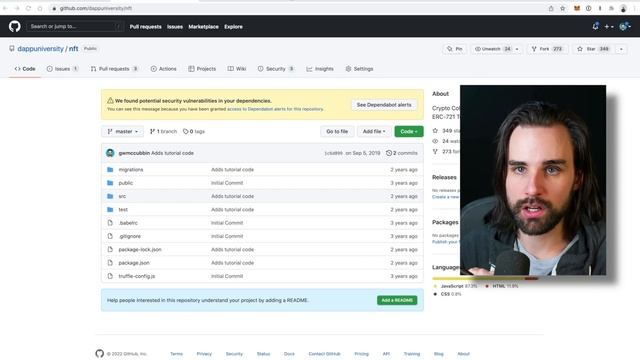Open the Add file dropdown
640x360 pixels.
374,131
